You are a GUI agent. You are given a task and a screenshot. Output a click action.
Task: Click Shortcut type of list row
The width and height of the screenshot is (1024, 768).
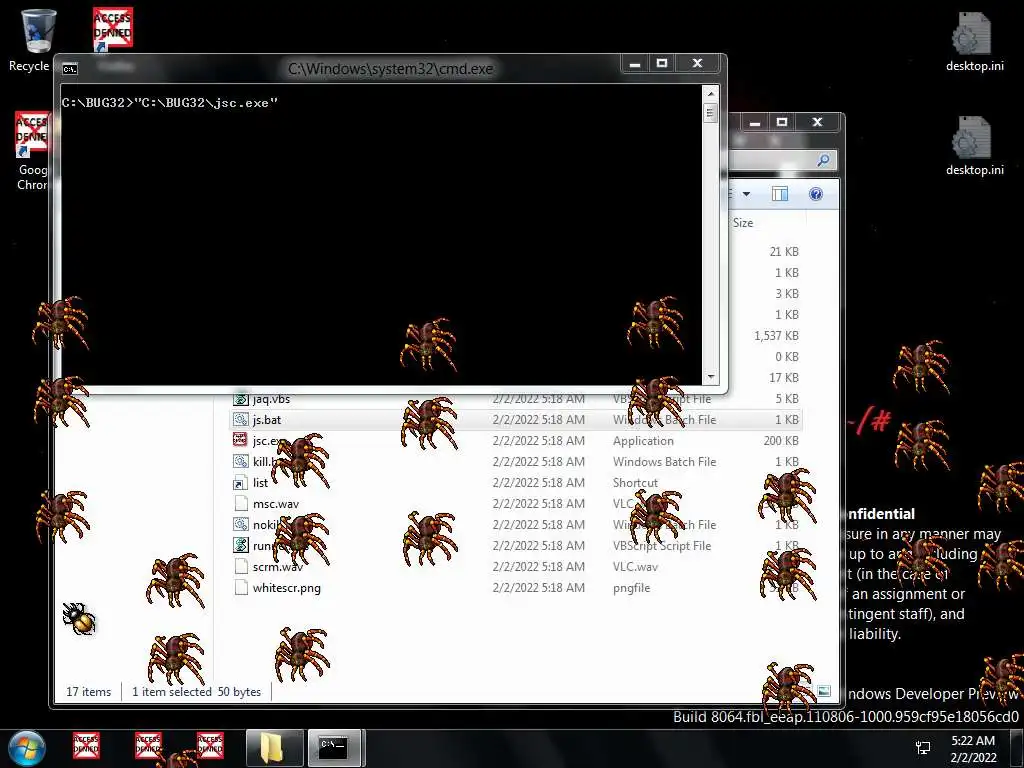pos(635,483)
